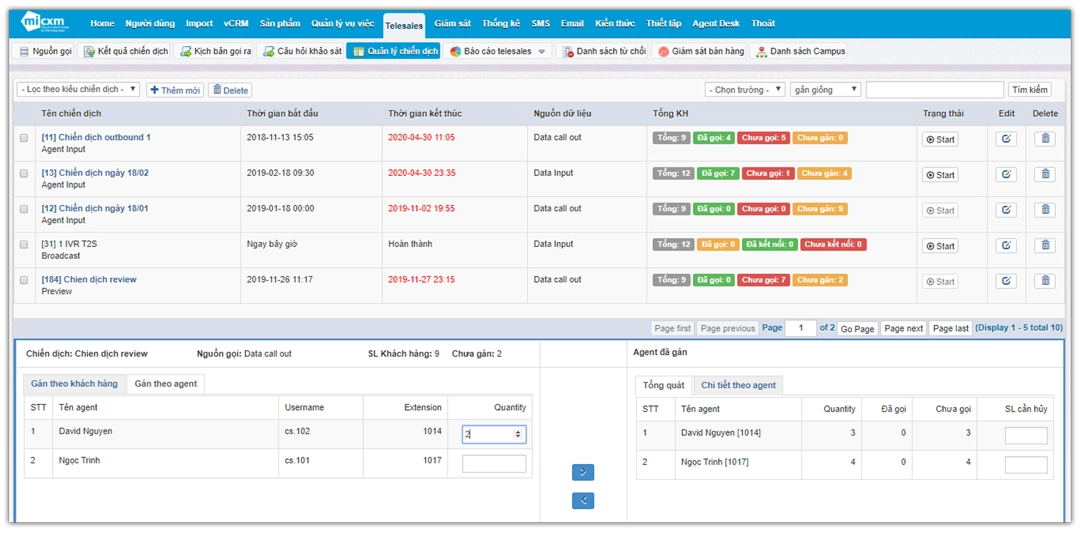Click Go Page button
The width and height of the screenshot is (1080, 533).
[x=858, y=328]
